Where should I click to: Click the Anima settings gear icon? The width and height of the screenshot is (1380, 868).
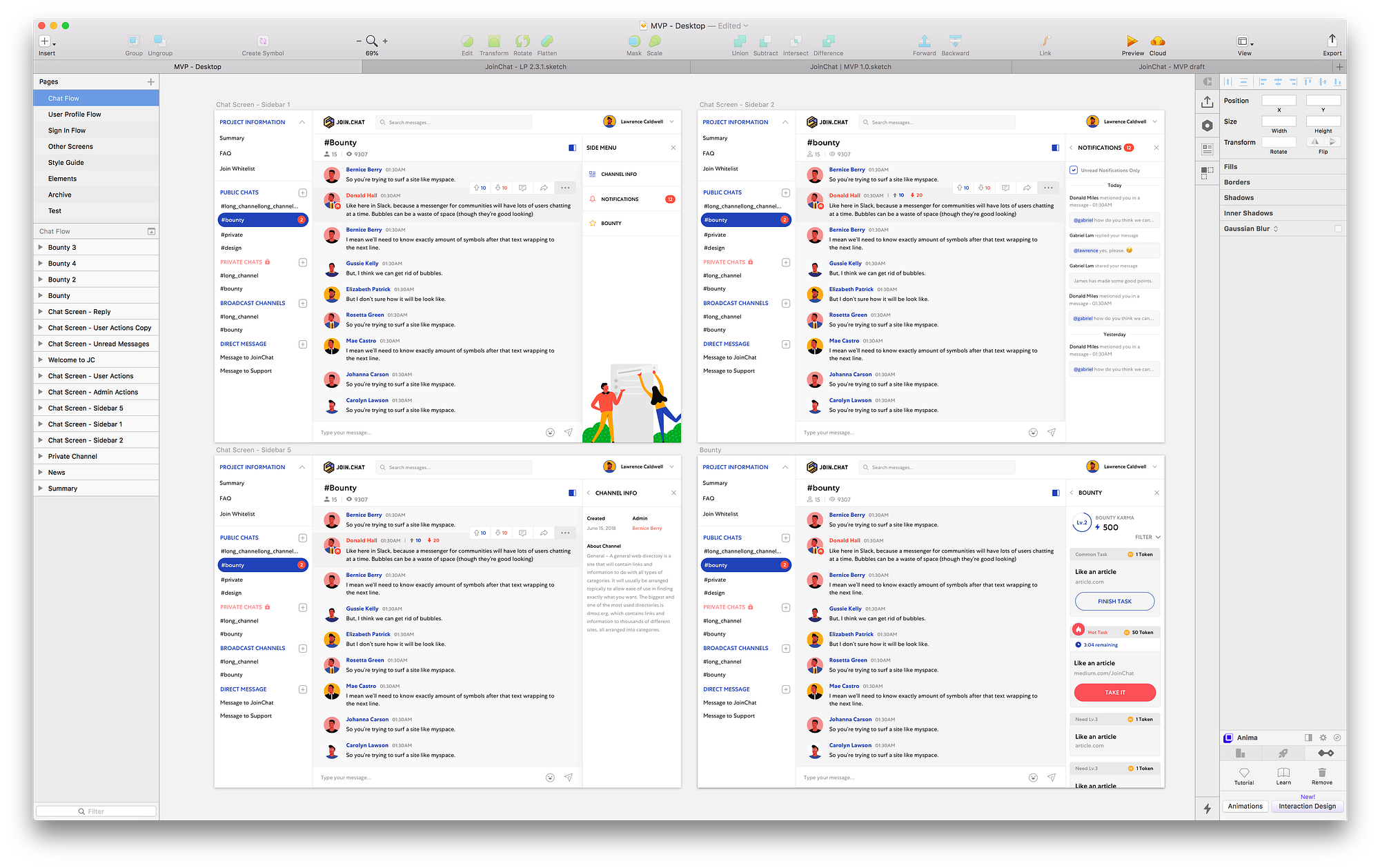1323,738
